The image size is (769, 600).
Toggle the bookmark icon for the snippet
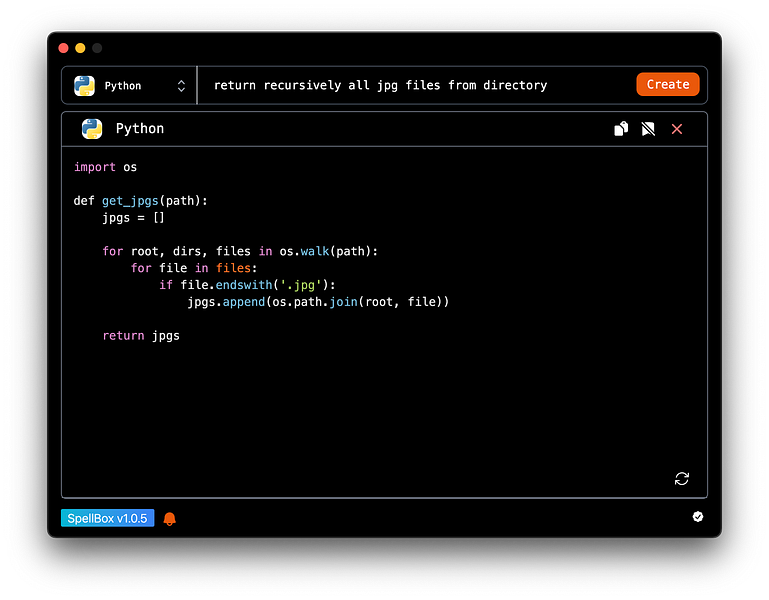pyautogui.click(x=648, y=129)
